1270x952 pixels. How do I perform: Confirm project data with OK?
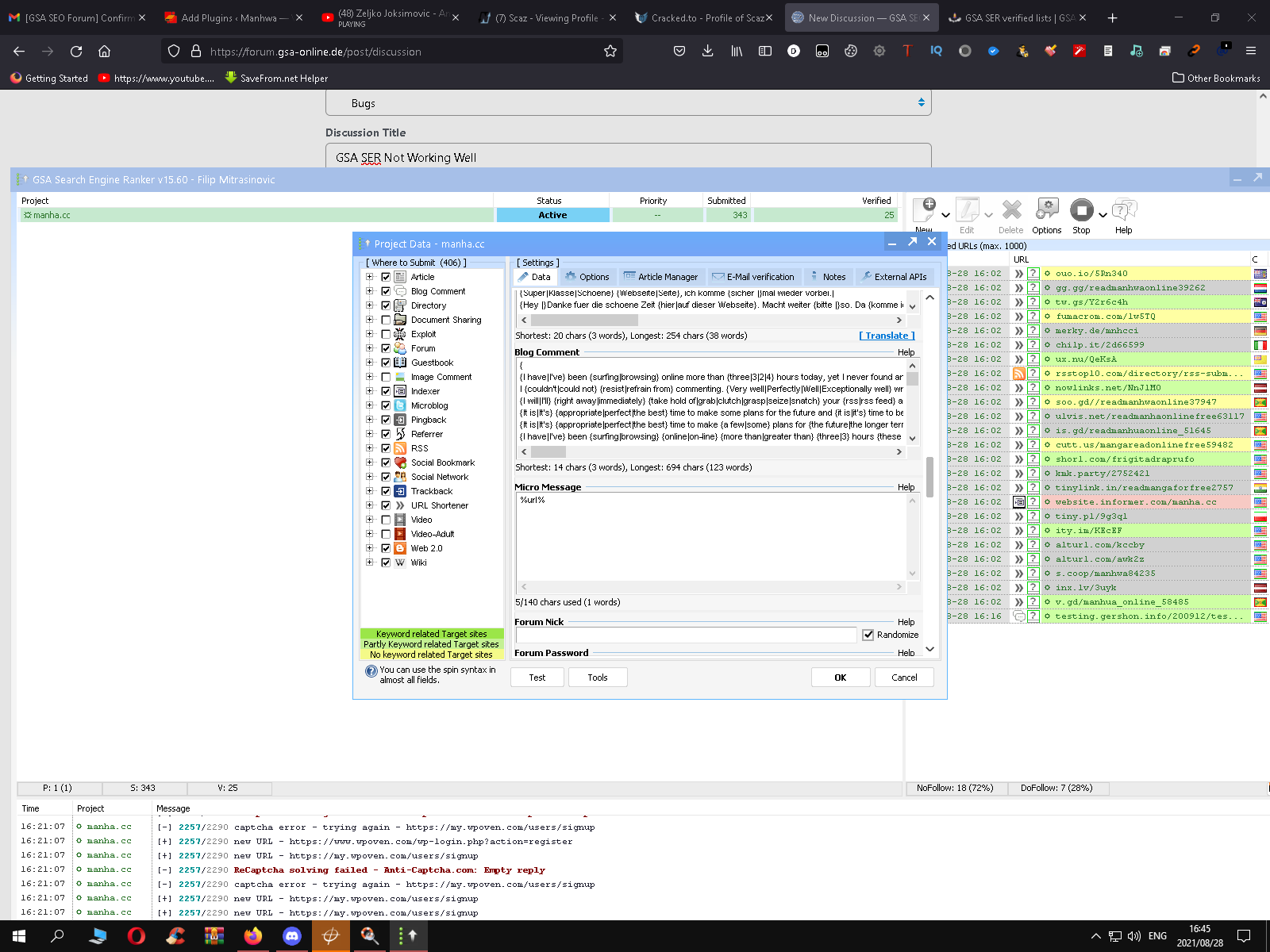point(841,678)
